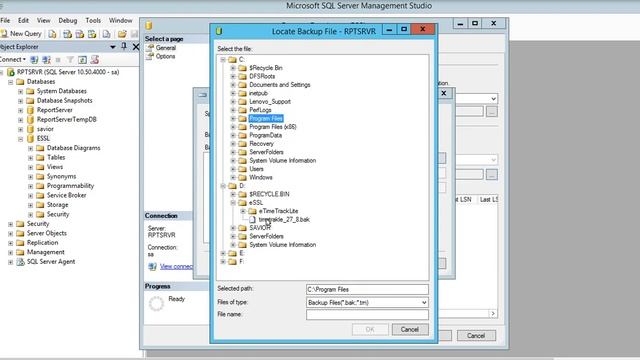Click the savior database icon
640x360 pixels.
(30, 129)
